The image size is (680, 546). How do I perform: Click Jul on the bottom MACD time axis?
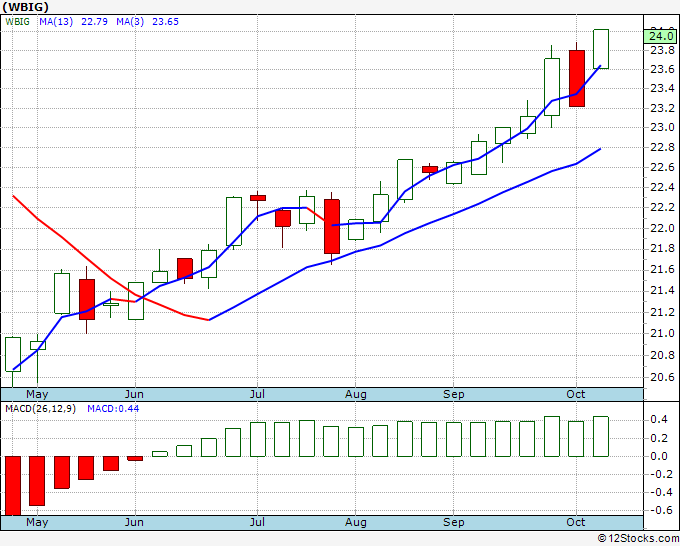tap(257, 522)
